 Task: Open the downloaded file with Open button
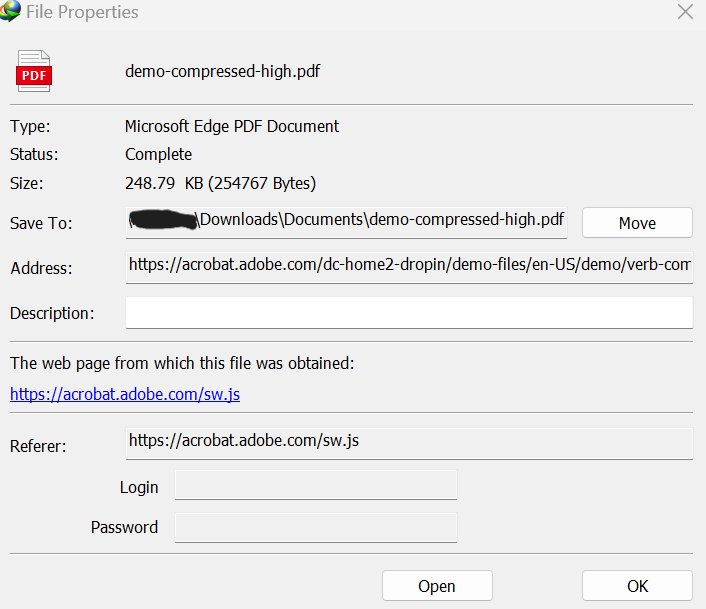click(x=437, y=586)
